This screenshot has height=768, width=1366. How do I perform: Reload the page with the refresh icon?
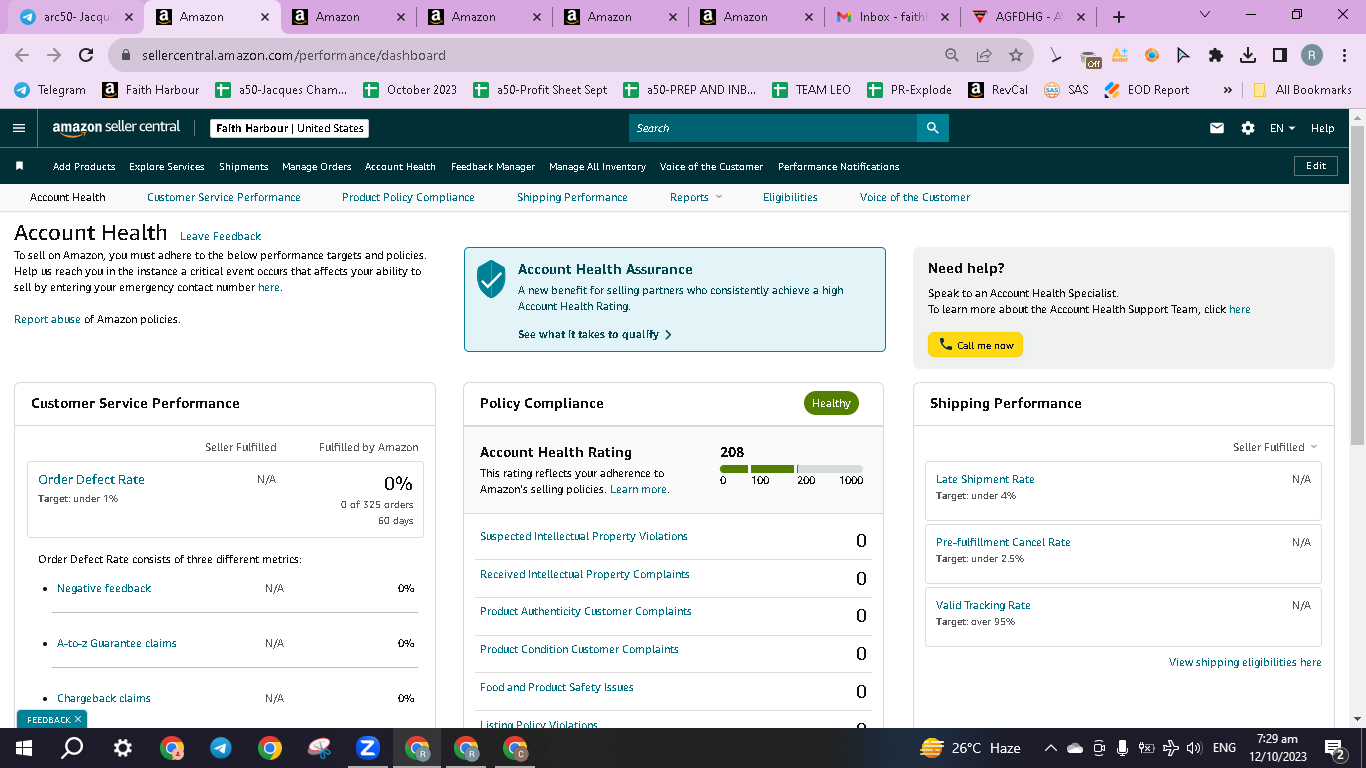86,55
